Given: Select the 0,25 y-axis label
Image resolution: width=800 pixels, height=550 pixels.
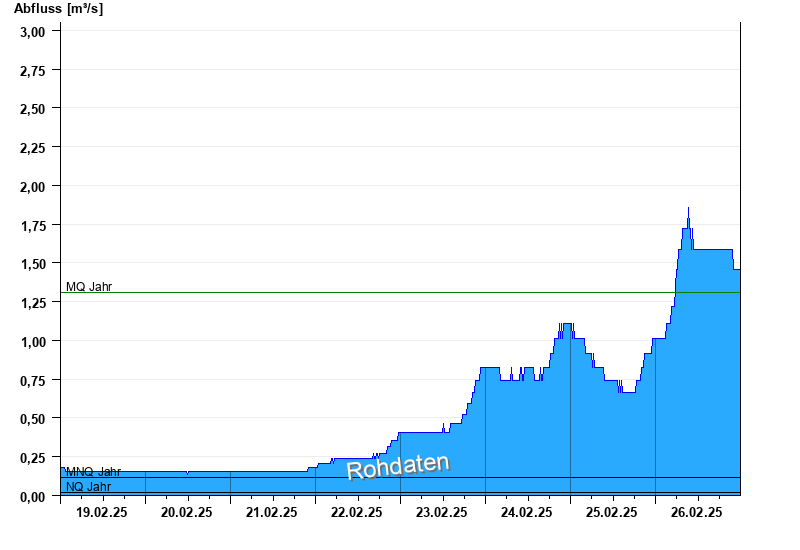Looking at the screenshot, I should (x=33, y=458).
